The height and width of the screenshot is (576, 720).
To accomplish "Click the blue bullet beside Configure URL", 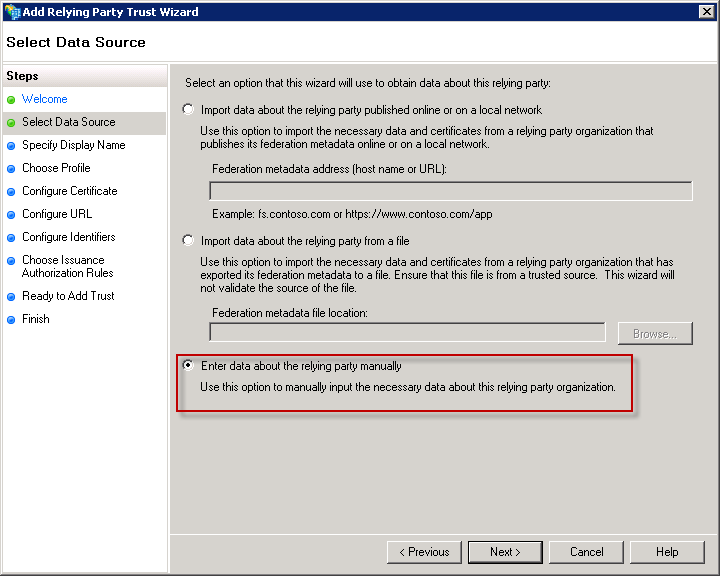I will tap(11, 215).
